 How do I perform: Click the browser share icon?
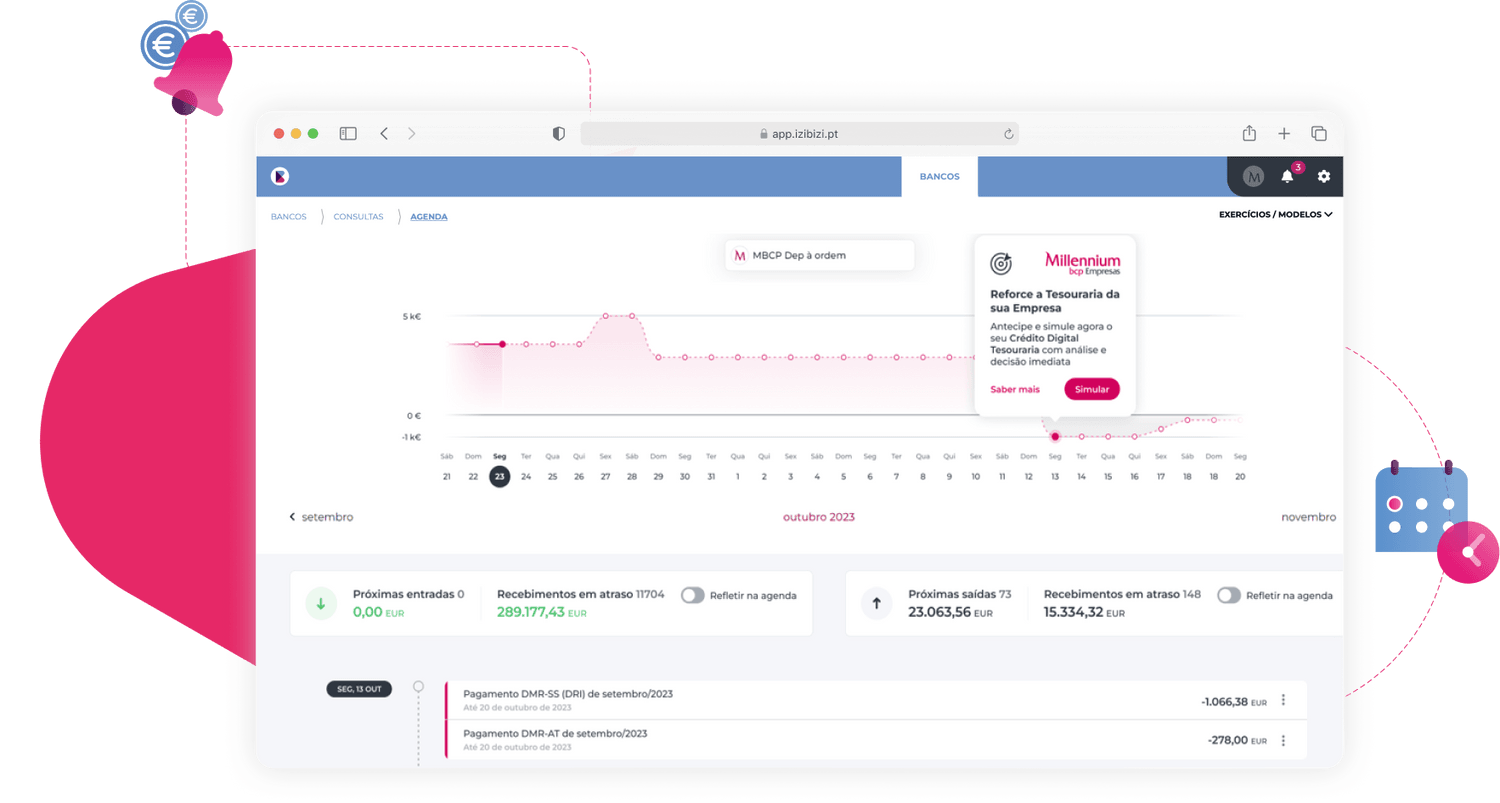coord(1249,134)
